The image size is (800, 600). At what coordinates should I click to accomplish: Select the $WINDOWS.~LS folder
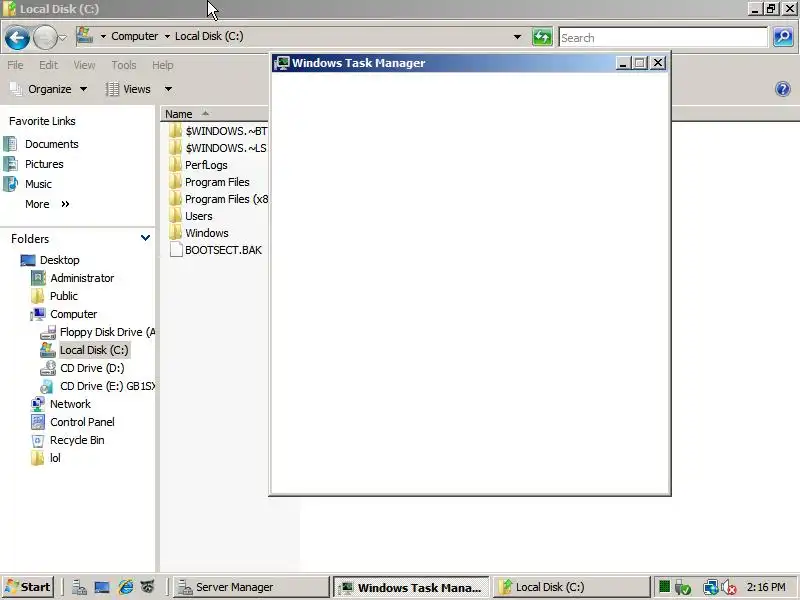tap(226, 148)
